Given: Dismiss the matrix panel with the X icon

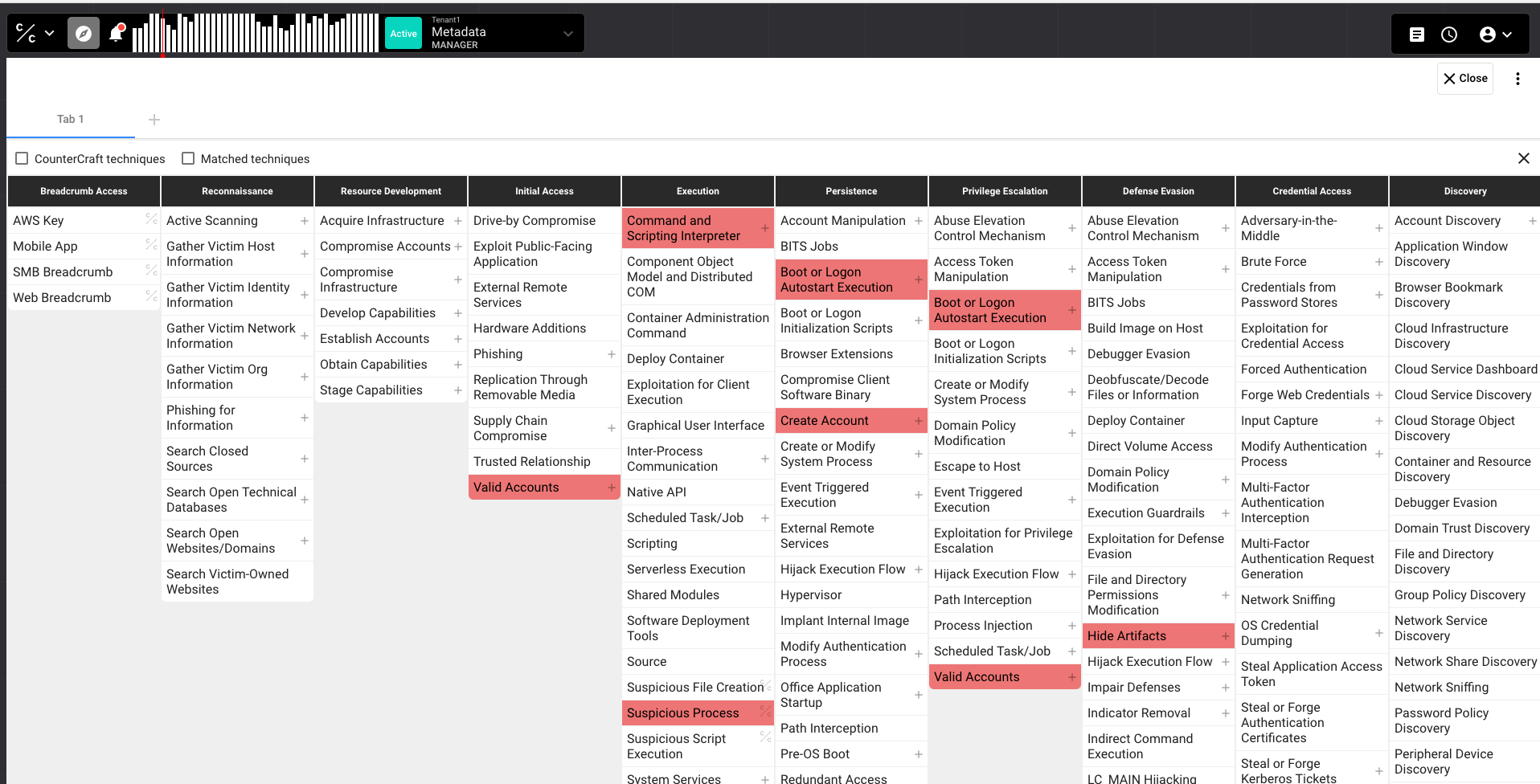Looking at the screenshot, I should pyautogui.click(x=1523, y=158).
